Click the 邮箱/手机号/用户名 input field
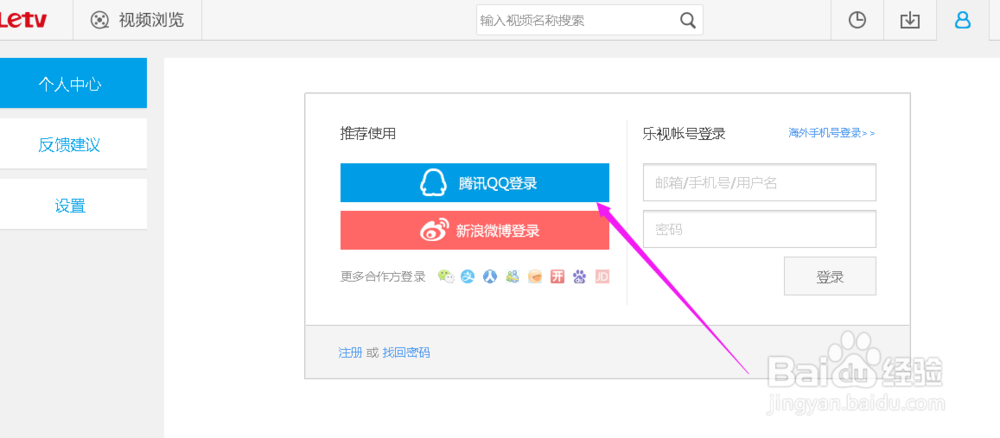This screenshot has width=1000, height=438. tap(760, 182)
